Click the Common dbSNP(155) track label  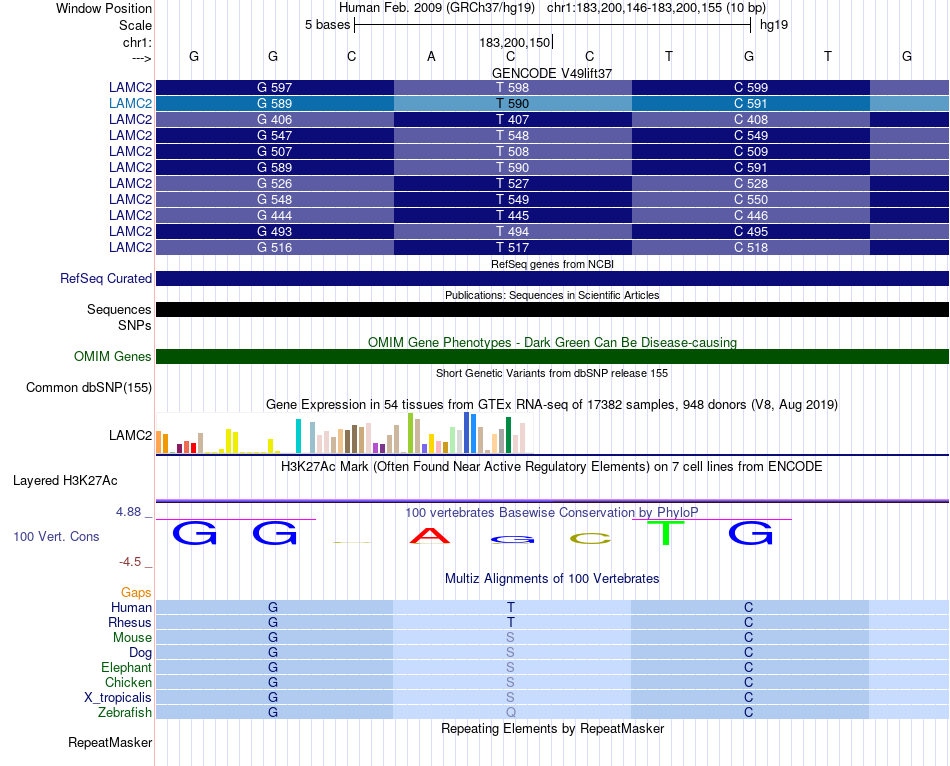coord(89,387)
